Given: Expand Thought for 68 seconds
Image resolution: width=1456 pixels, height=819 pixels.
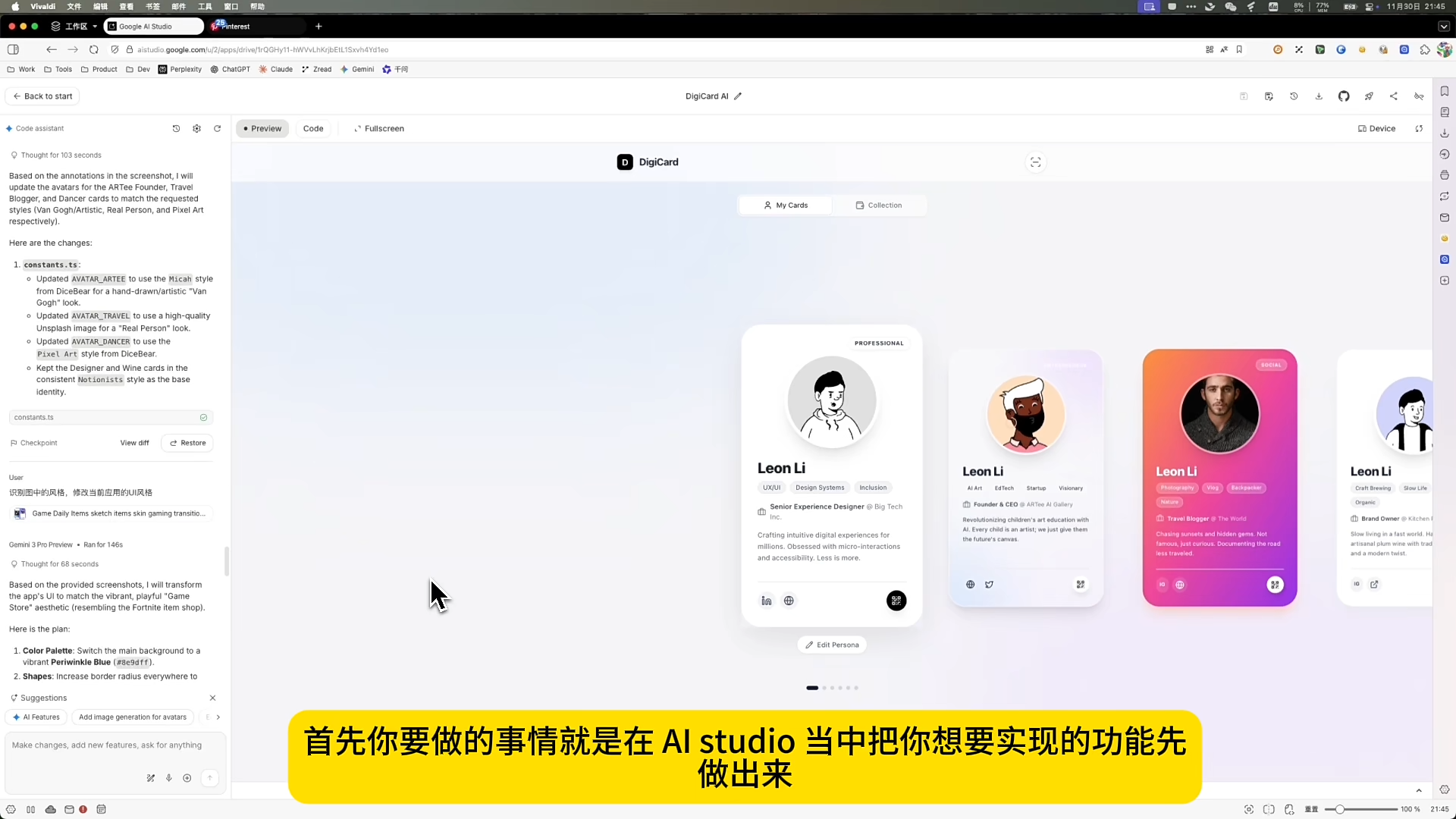Looking at the screenshot, I should (59, 564).
